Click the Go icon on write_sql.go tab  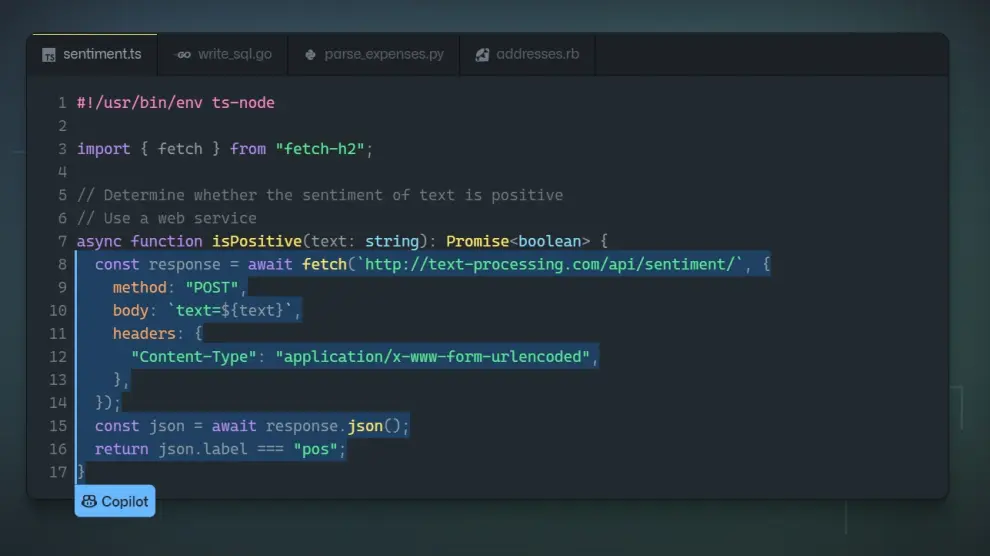[183, 55]
